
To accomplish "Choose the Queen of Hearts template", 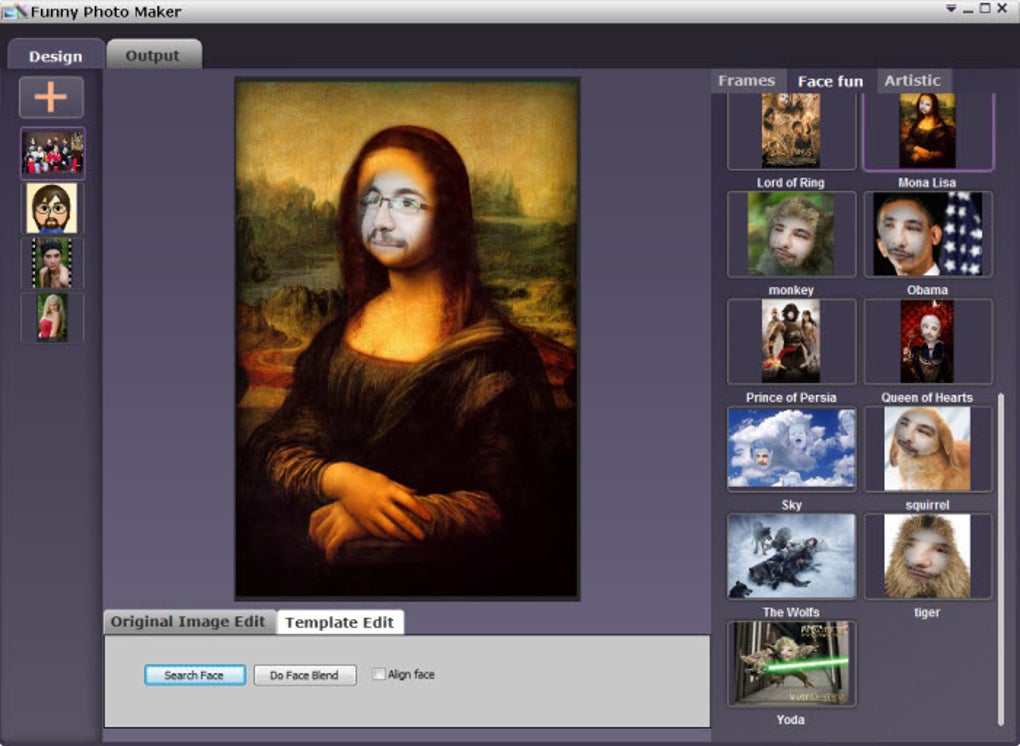I will pyautogui.click(x=928, y=341).
